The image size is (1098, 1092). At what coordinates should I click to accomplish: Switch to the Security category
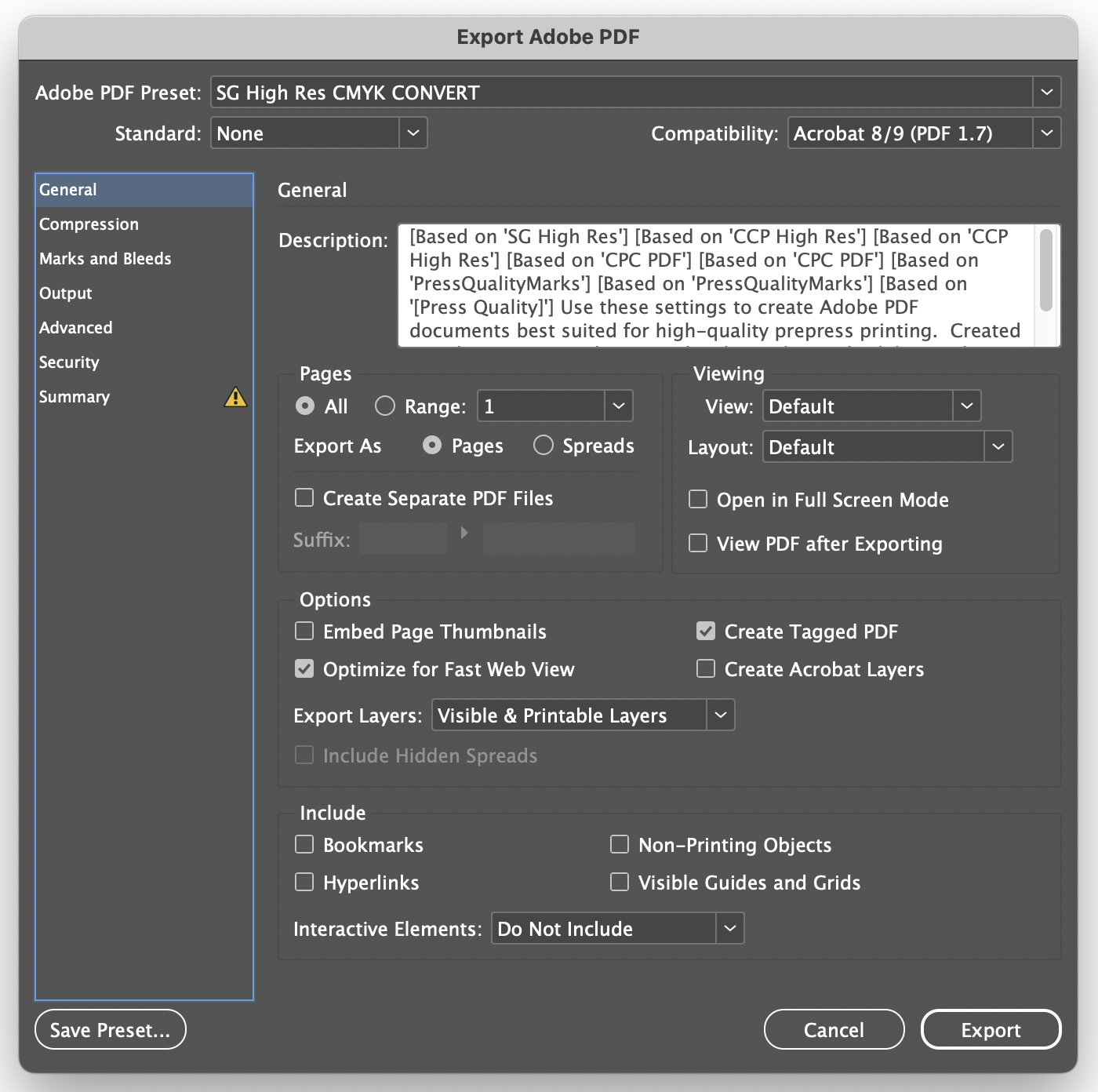[144, 362]
